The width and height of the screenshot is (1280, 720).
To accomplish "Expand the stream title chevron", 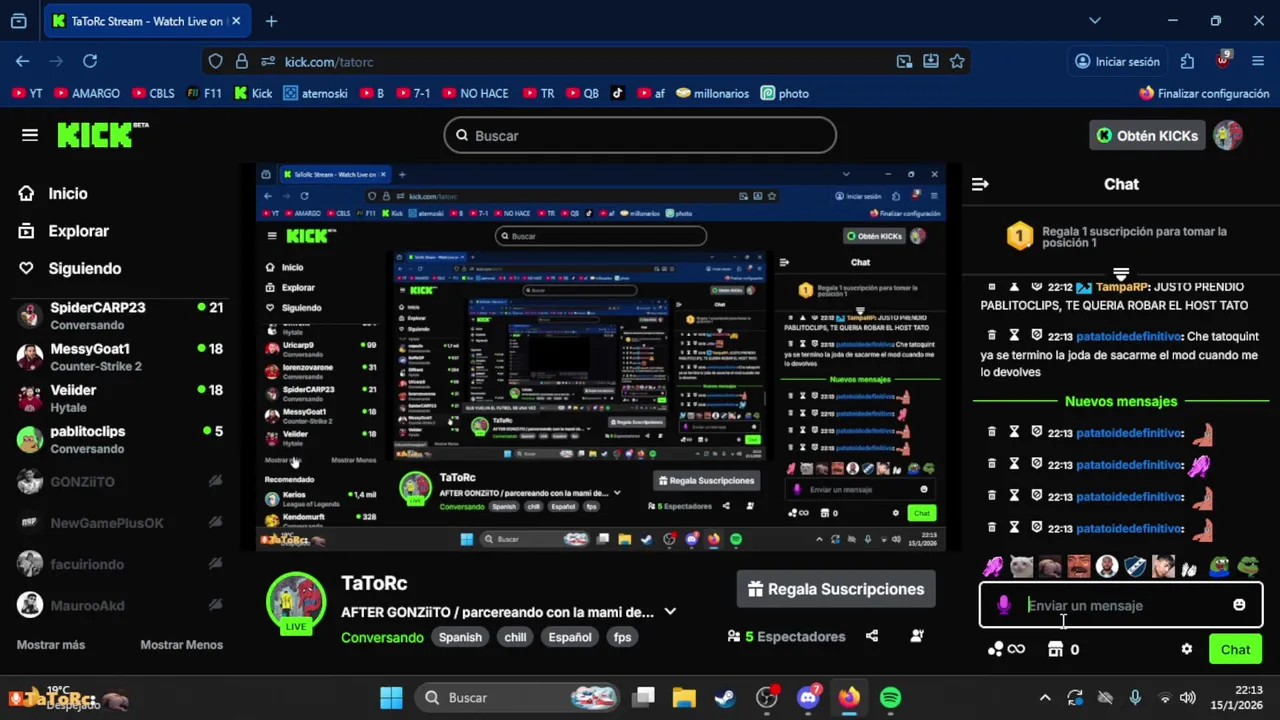I will 670,611.
